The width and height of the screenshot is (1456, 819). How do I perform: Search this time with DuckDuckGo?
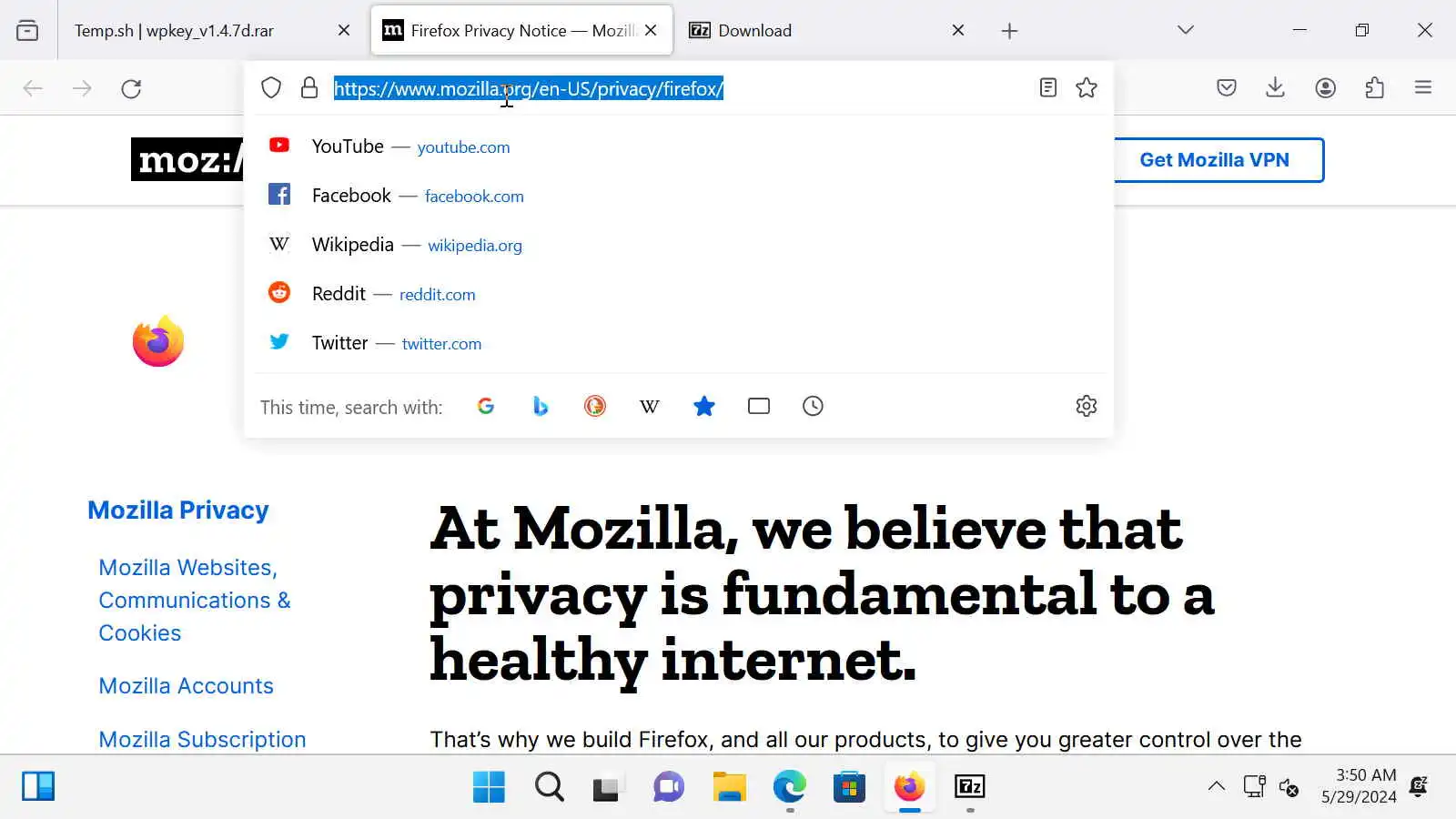point(595,406)
